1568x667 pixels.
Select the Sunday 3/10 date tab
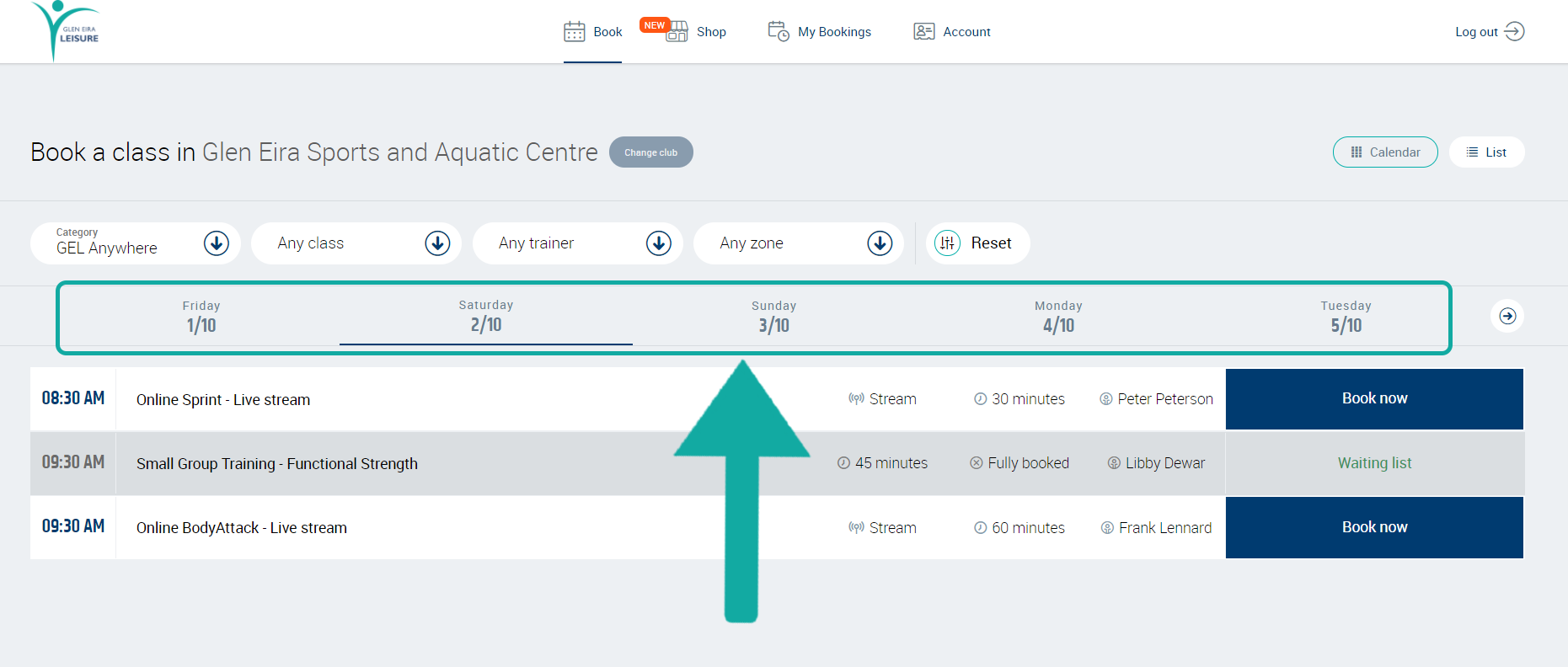[x=774, y=317]
